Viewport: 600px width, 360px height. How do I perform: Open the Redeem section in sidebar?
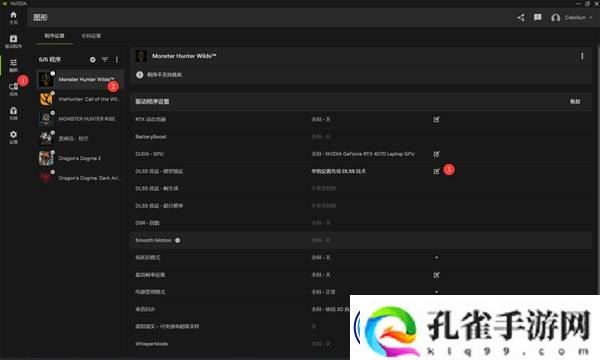point(13,113)
